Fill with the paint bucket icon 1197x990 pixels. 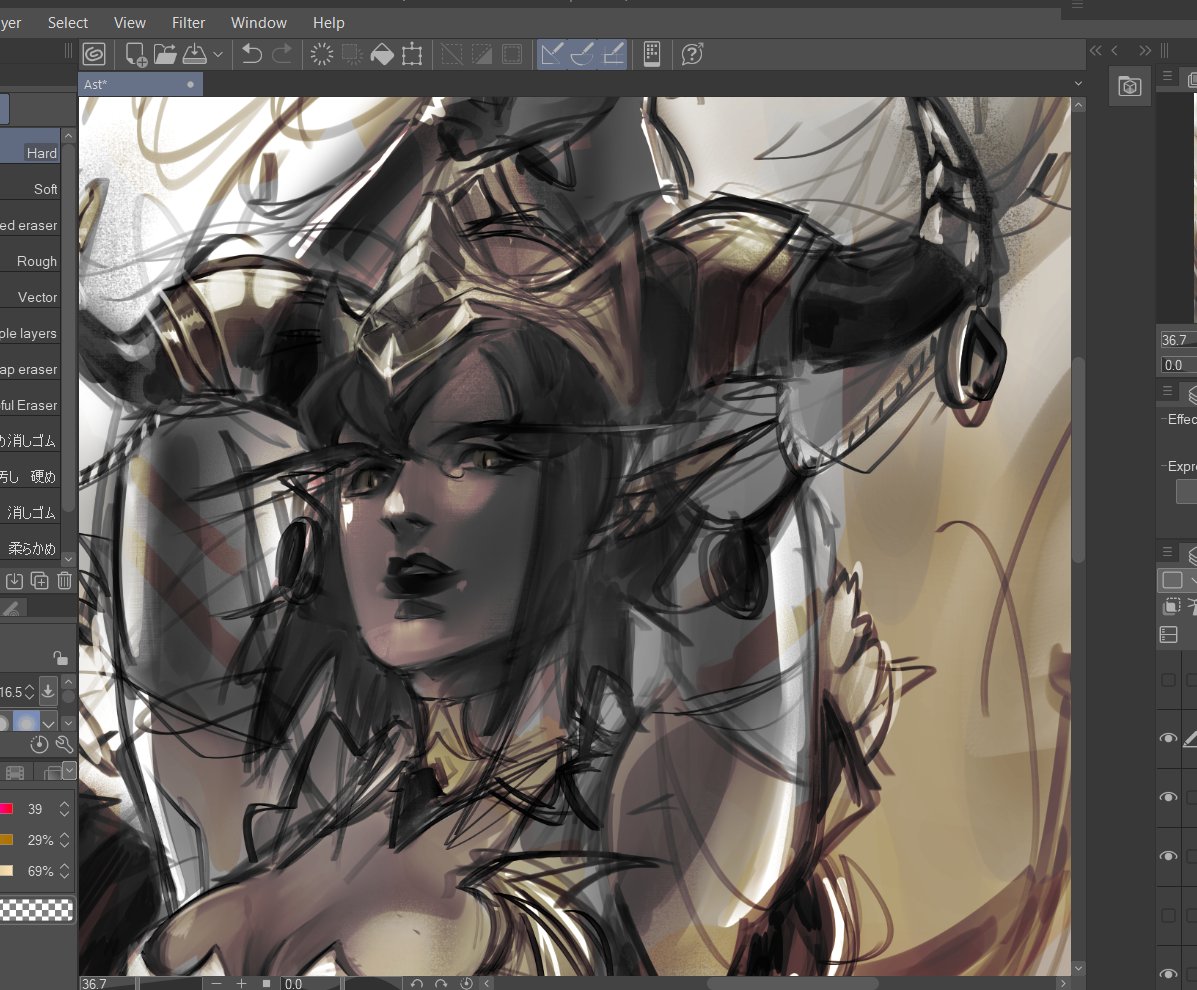(382, 54)
